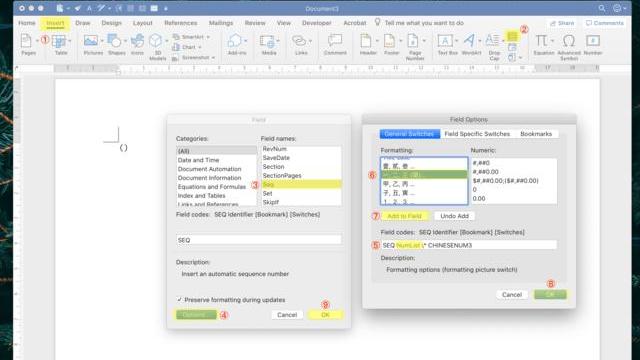
Task: Click the Add to Field button
Action: tap(404, 216)
